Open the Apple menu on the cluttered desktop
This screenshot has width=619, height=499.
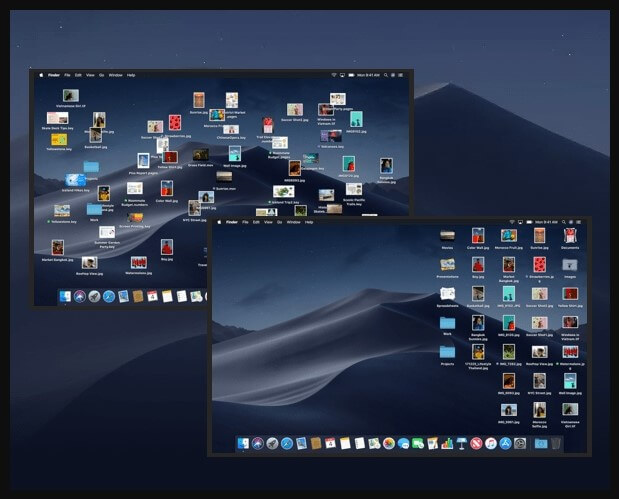tap(41, 75)
